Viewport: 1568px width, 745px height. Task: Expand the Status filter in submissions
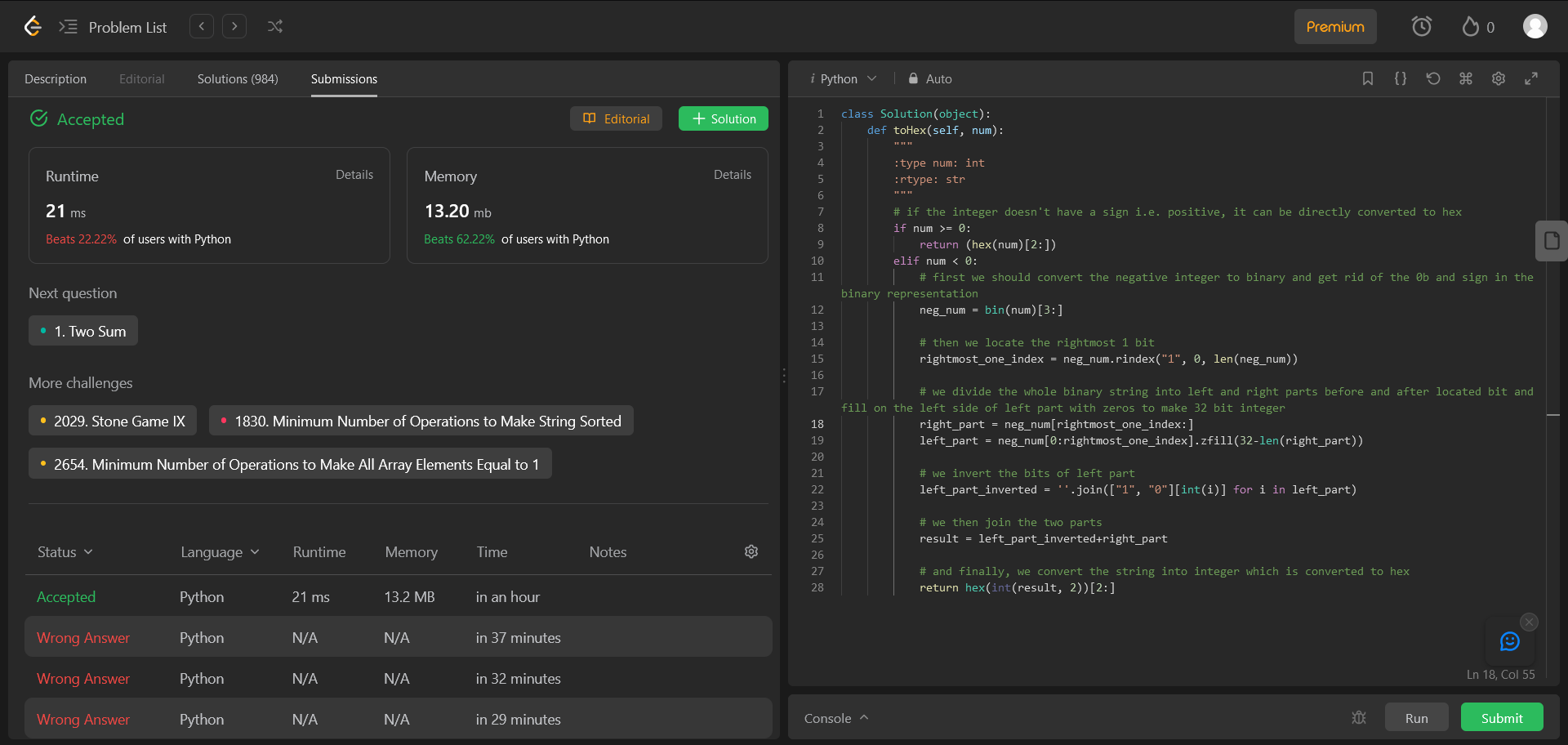click(65, 551)
